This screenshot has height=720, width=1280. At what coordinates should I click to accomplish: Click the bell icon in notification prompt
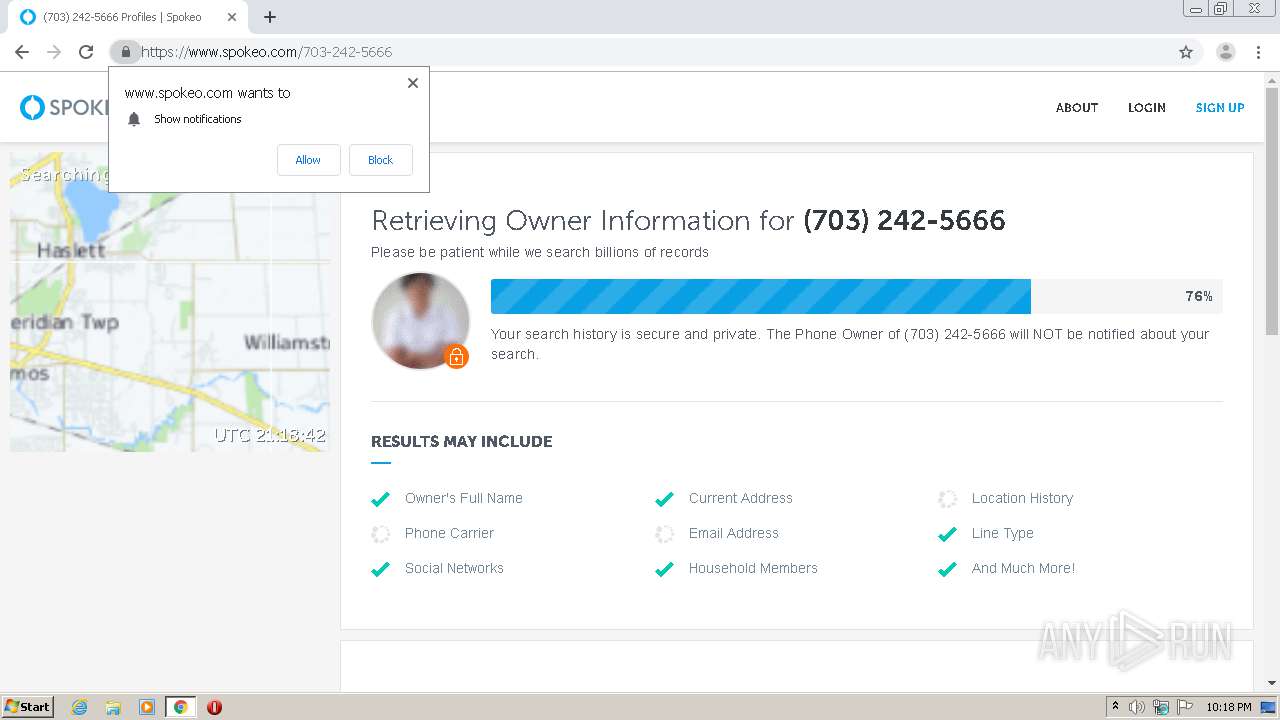[x=134, y=119]
